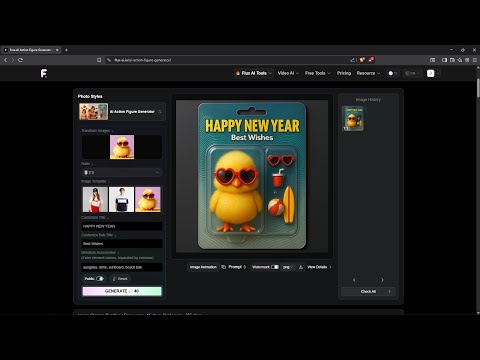Open View Details link
This screenshot has height=360, width=480.
pyautogui.click(x=319, y=267)
